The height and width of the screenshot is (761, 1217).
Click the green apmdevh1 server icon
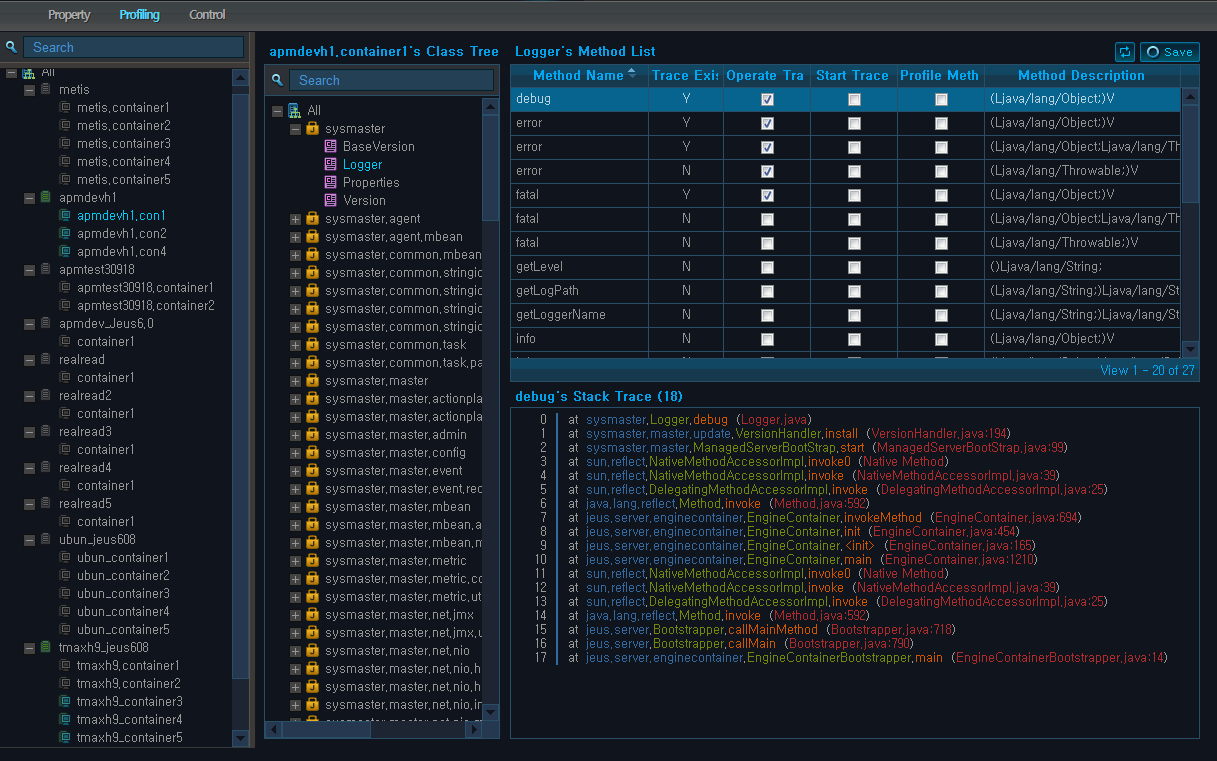point(46,198)
